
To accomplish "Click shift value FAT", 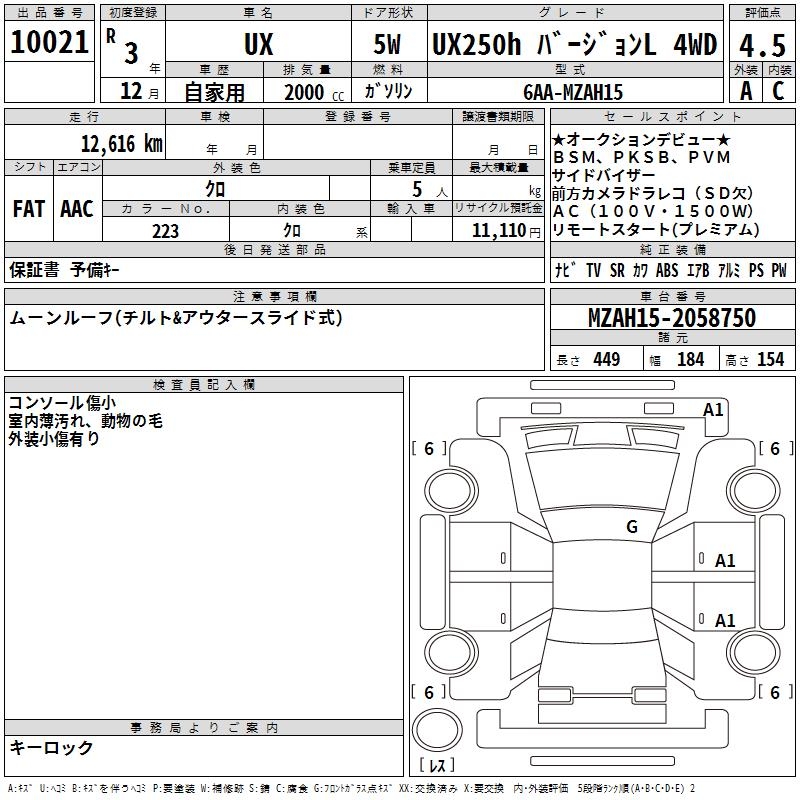I will click(29, 209).
